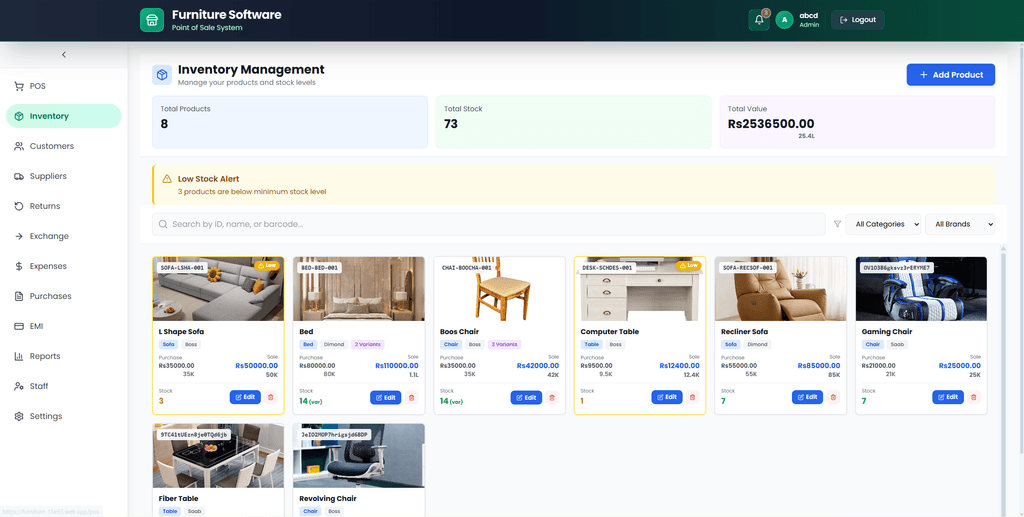Screen dimensions: 1024x517
Task: Click the Total Products summary card
Action: click(x=290, y=122)
